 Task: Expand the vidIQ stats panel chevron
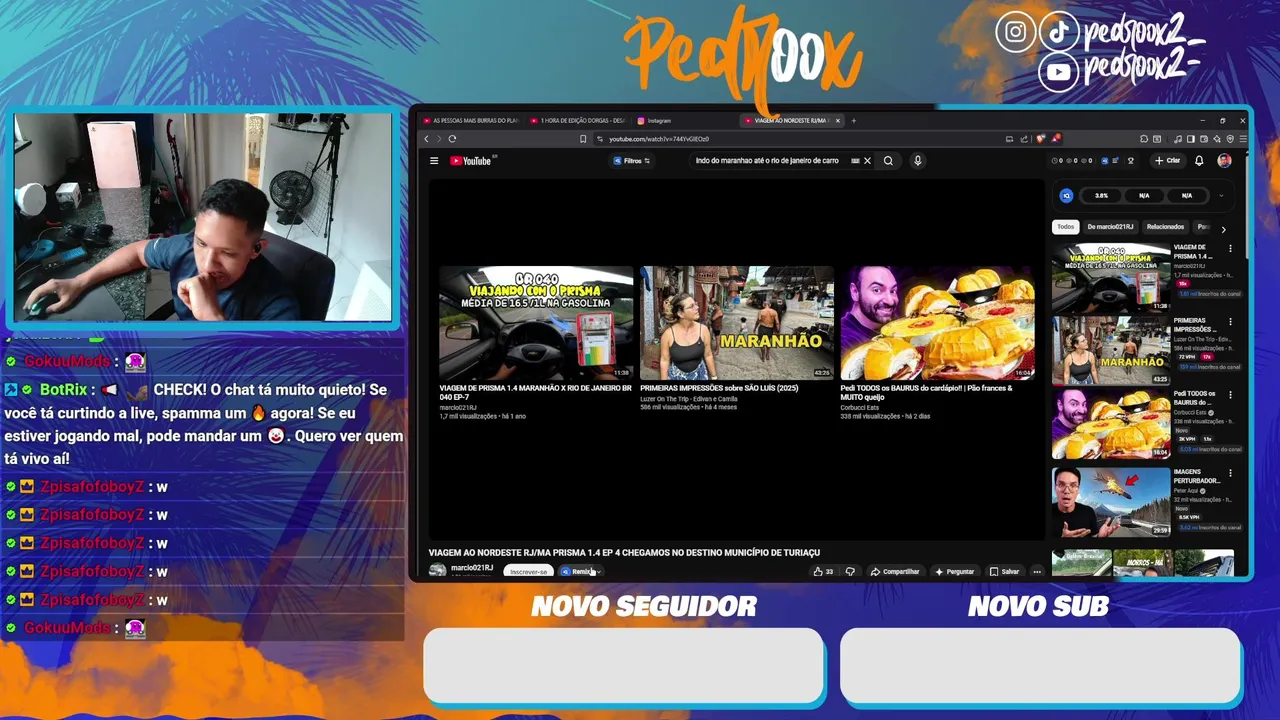(1221, 196)
